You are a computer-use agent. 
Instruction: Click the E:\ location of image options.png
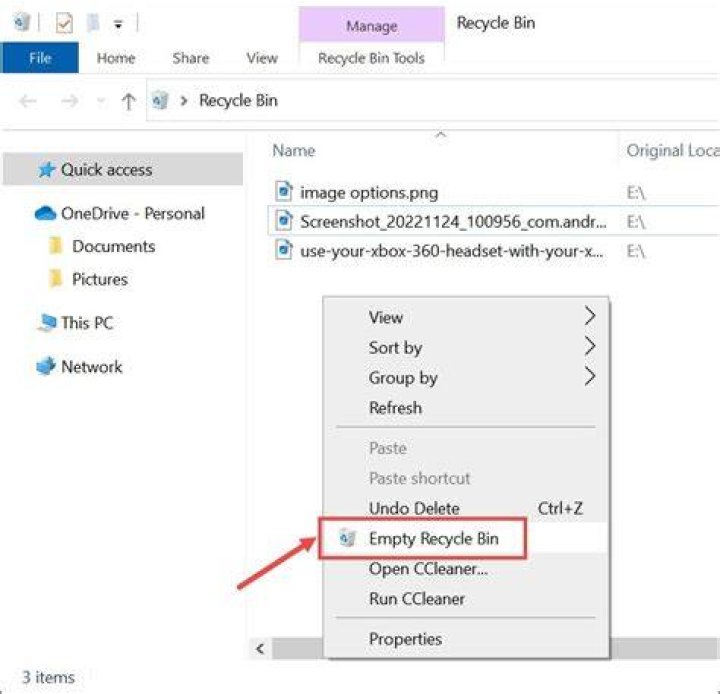[636, 192]
